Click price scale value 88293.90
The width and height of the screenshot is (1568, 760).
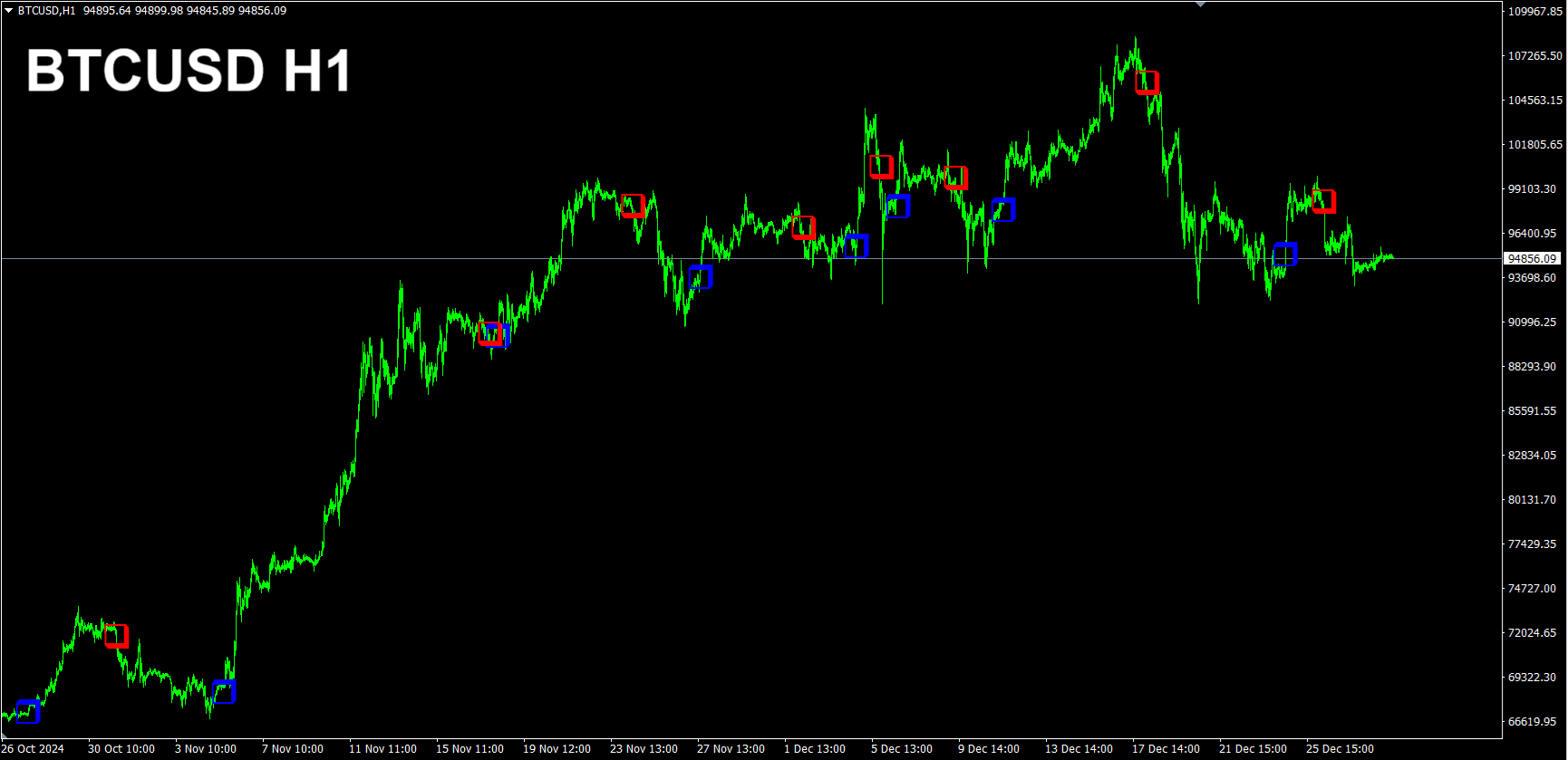click(x=1533, y=367)
